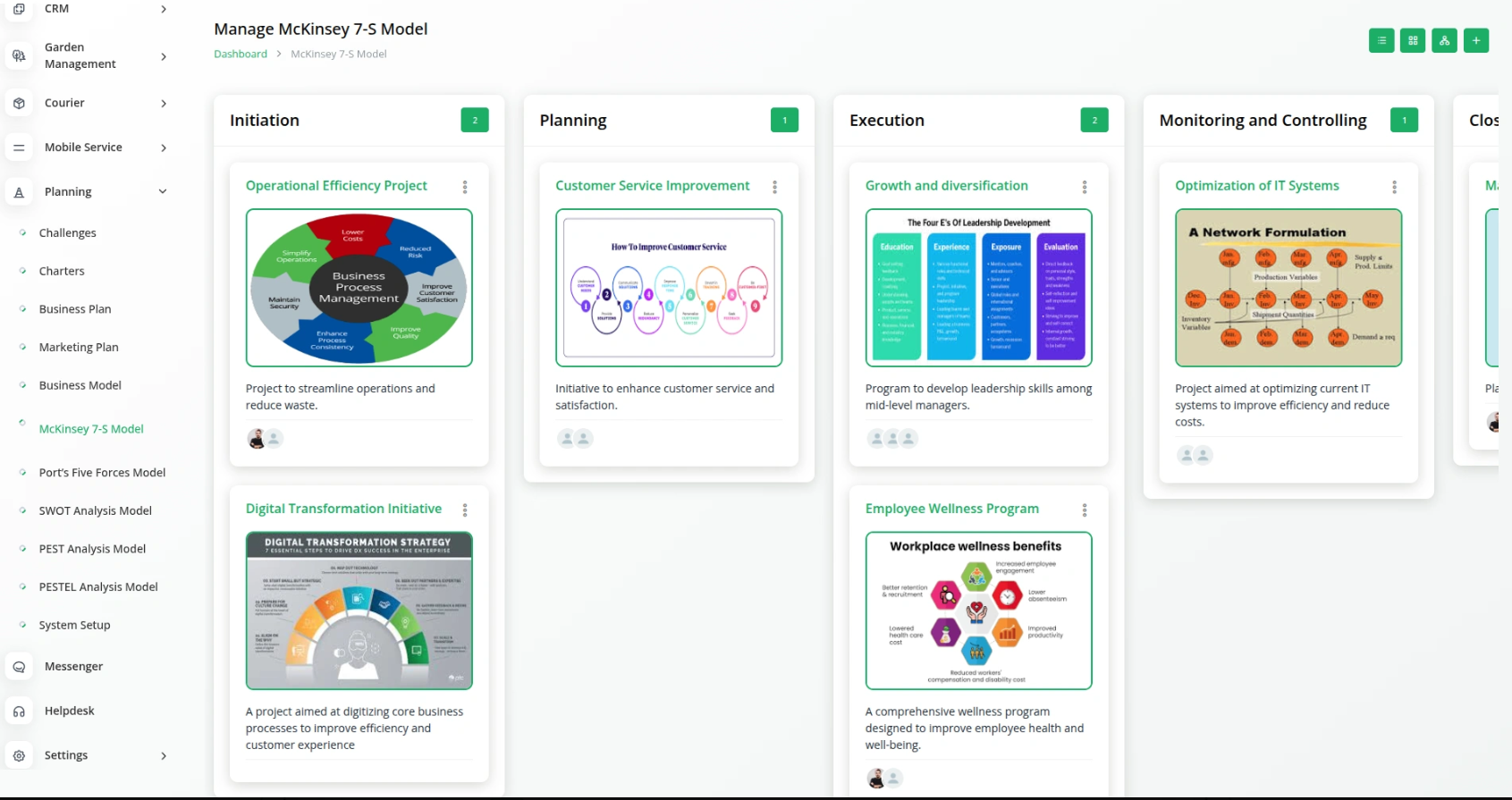Expand the Settings menu chevron
The image size is (1512, 800).
point(164,756)
